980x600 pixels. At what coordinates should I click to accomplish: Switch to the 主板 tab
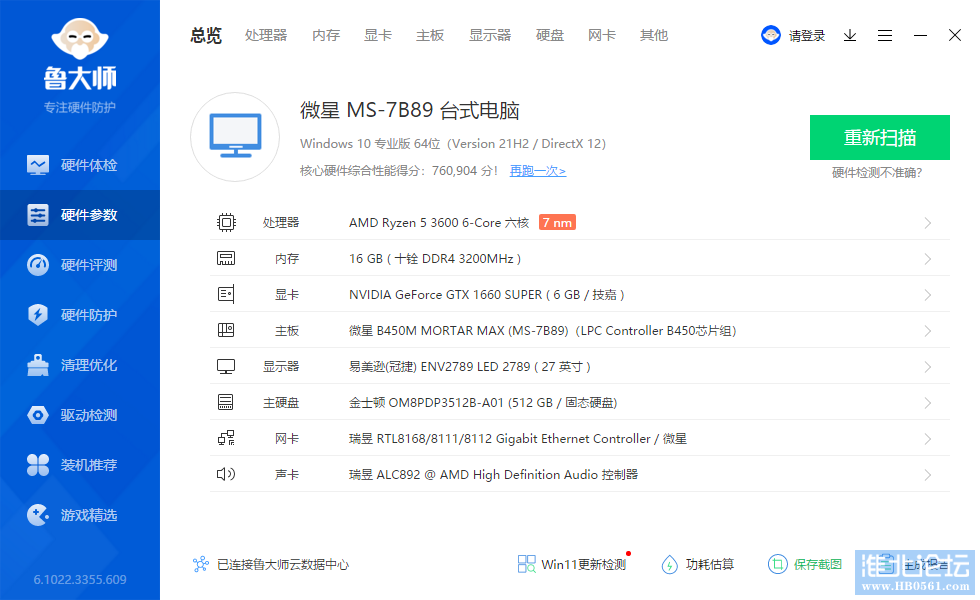click(430, 36)
